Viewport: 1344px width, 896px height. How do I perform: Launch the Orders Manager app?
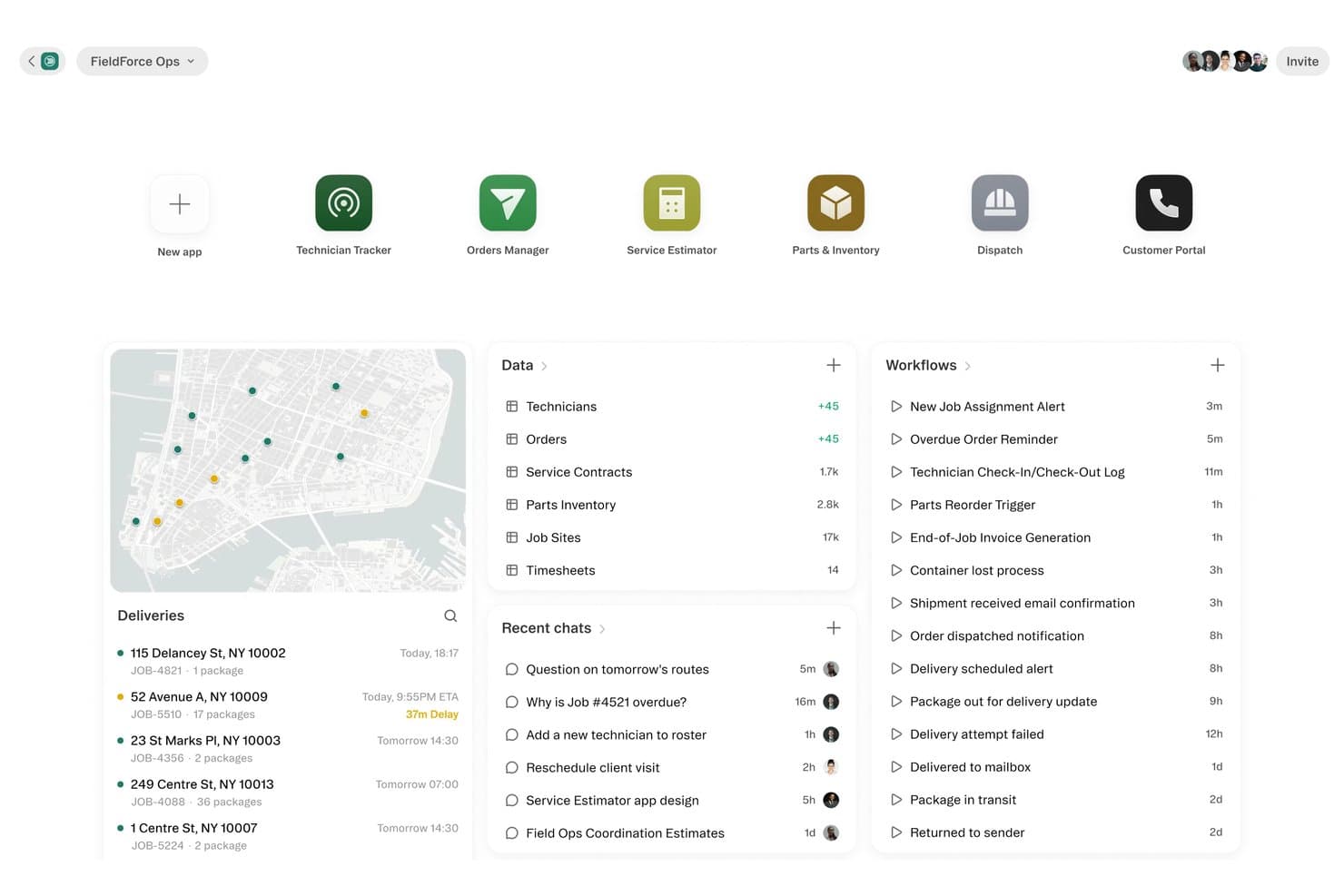pyautogui.click(x=508, y=202)
